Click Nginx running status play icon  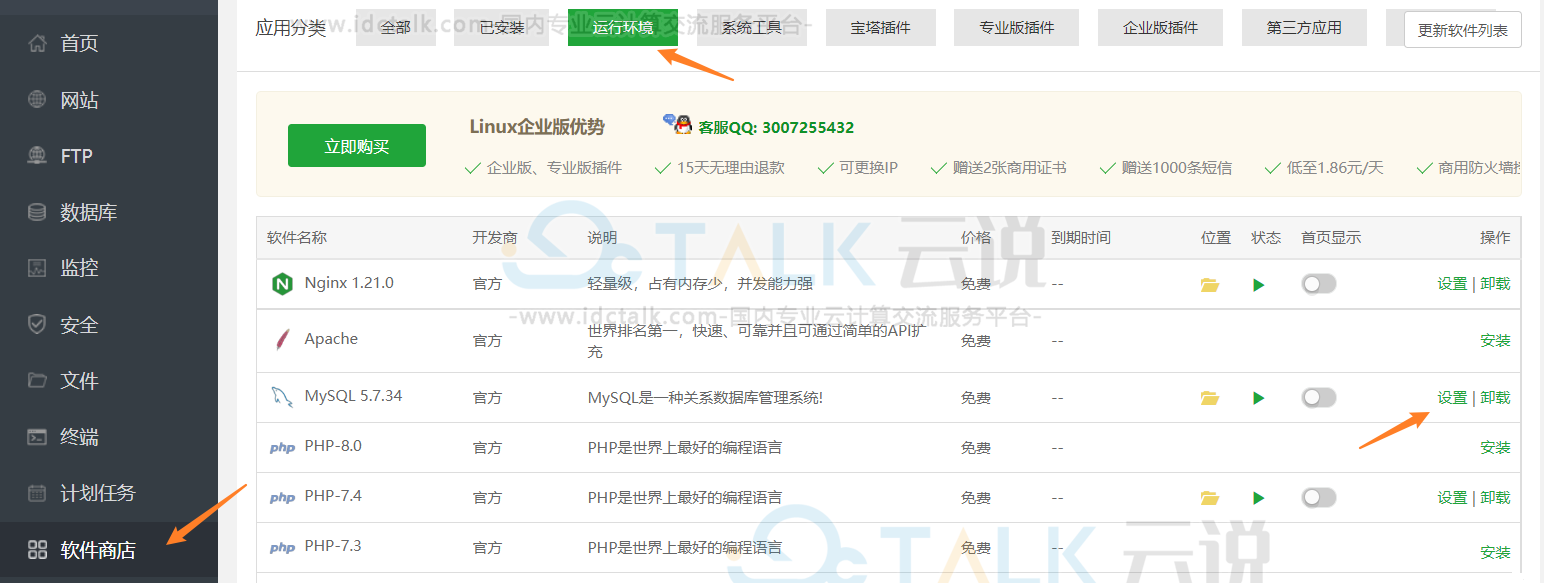1258,285
